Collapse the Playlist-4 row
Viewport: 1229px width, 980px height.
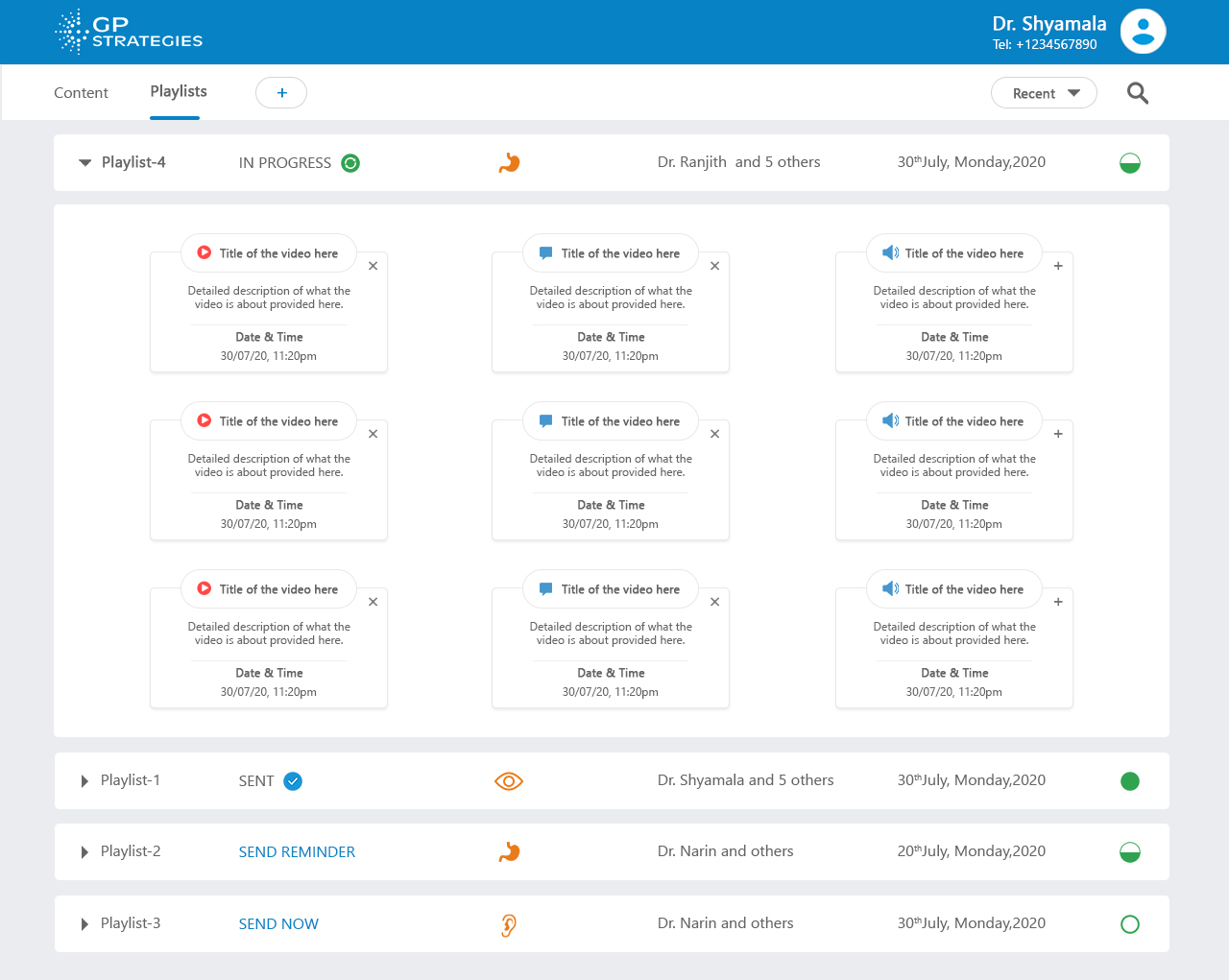click(x=85, y=163)
